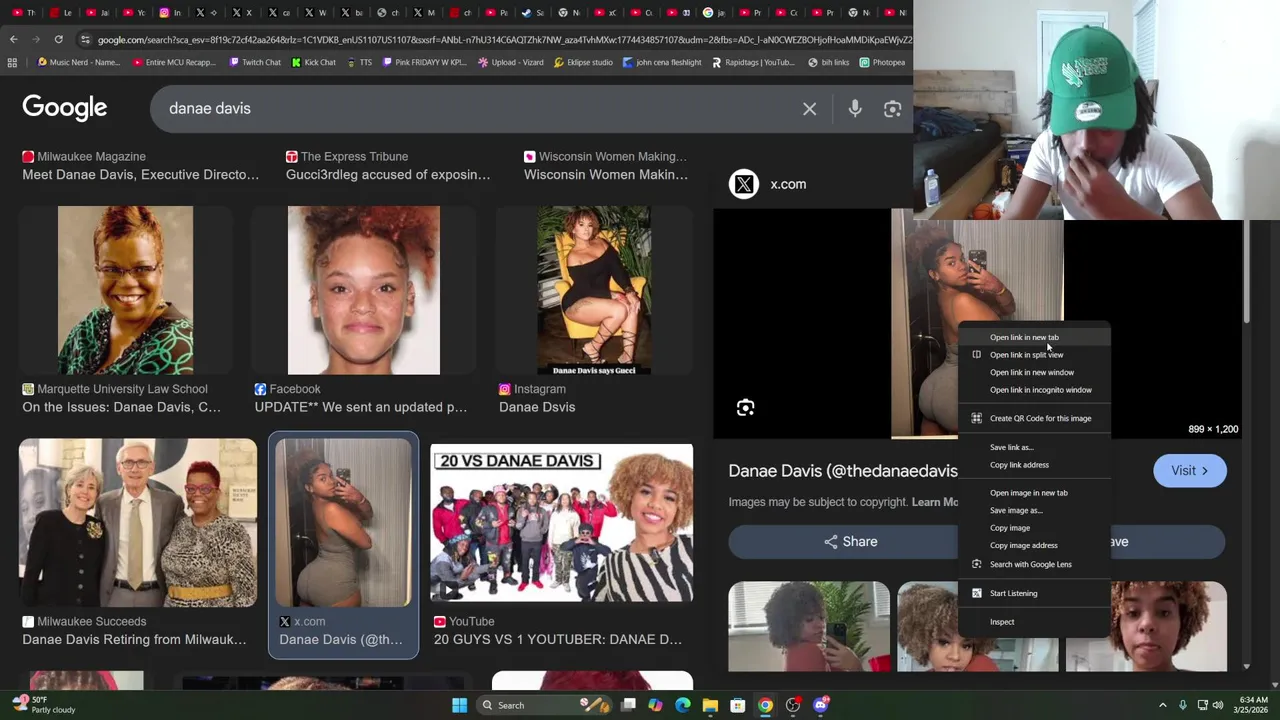The height and width of the screenshot is (720, 1280).
Task: Click the Visit button
Action: (1189, 471)
